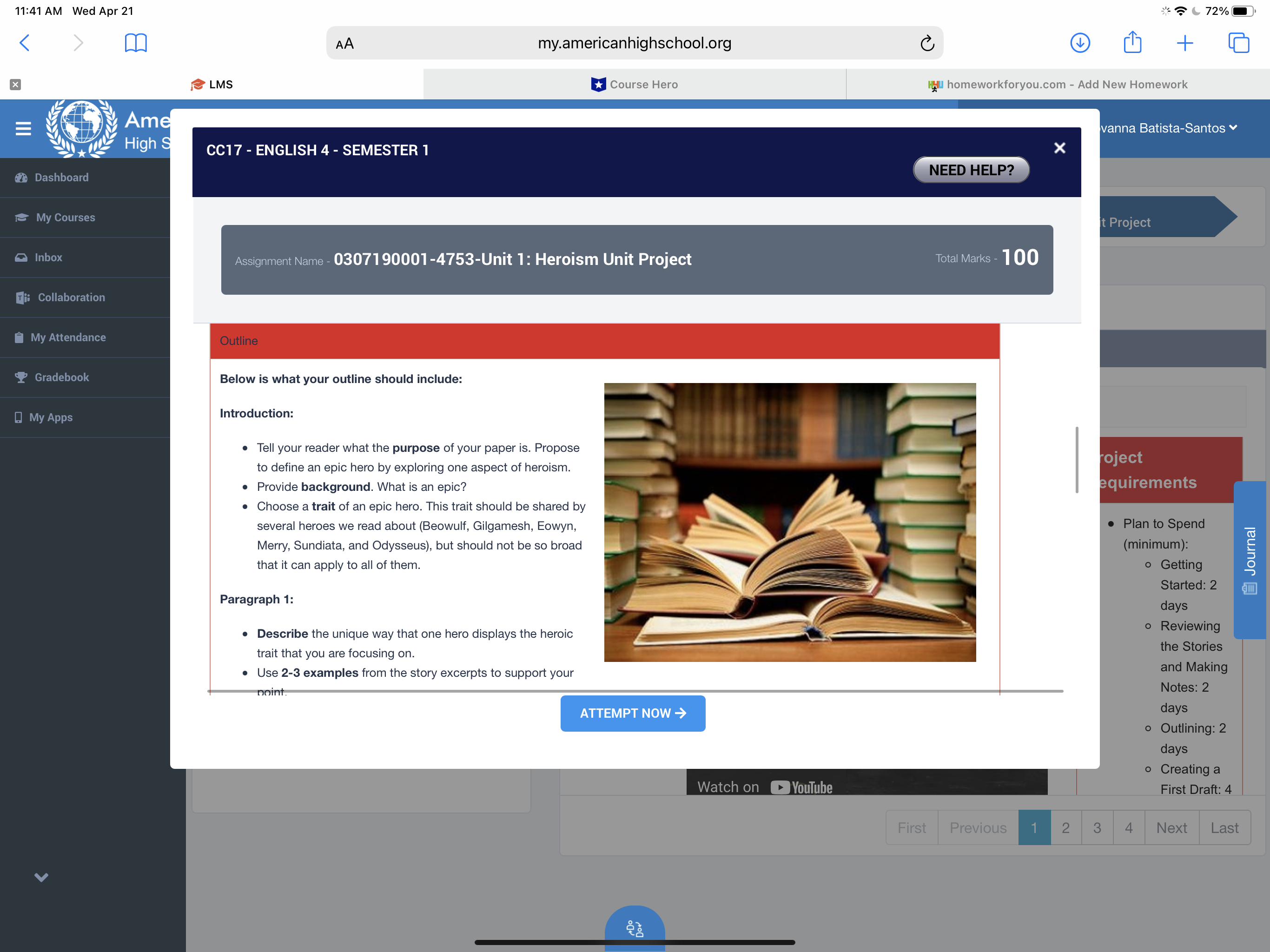The height and width of the screenshot is (952, 1270).
Task: Click the modal vertical scrollbar
Action: coord(1077,459)
